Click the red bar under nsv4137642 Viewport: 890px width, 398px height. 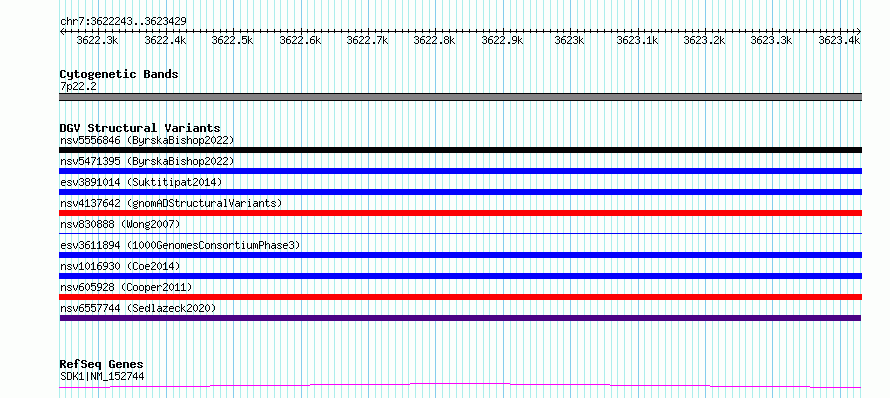pos(460,213)
